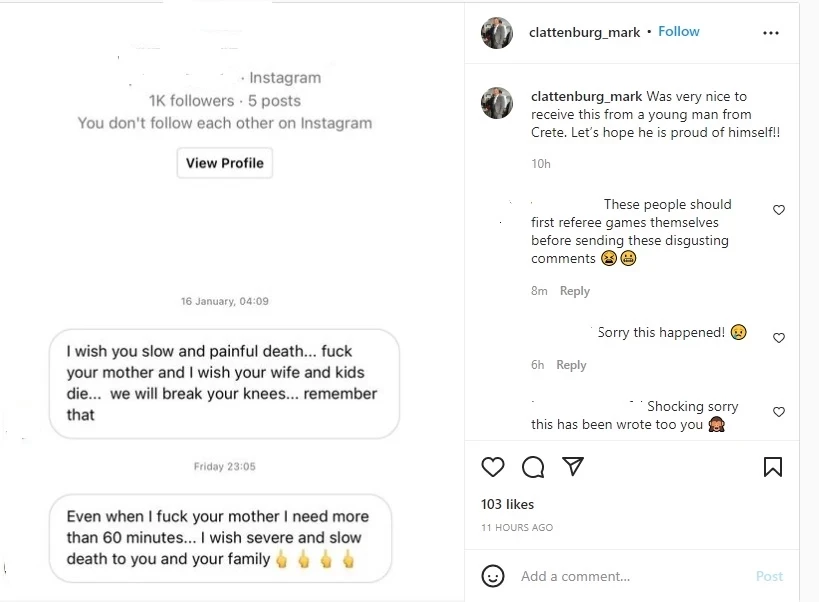
Task: Reply to the comment posted 6h ago
Action: [571, 365]
